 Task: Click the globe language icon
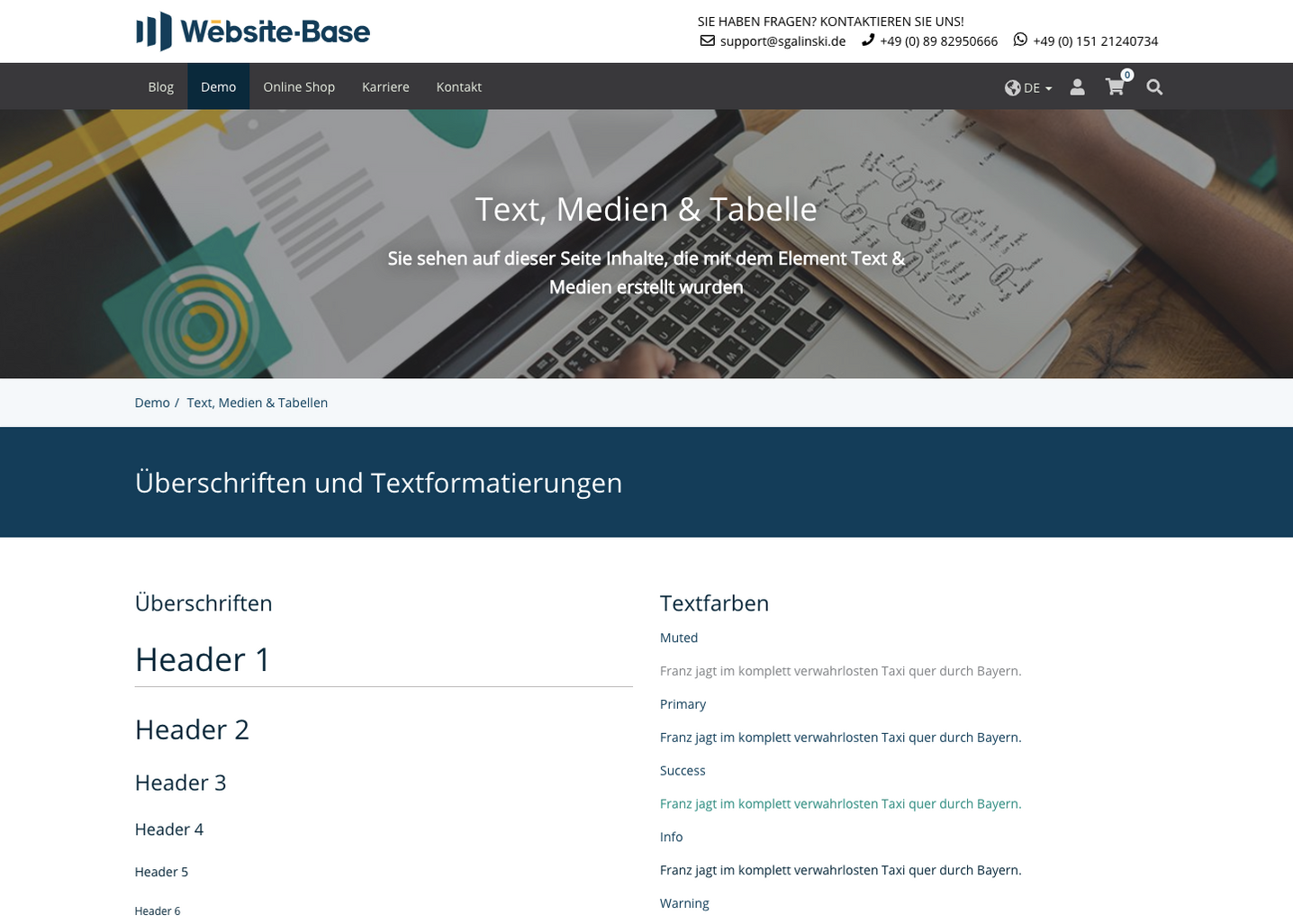(x=1011, y=87)
